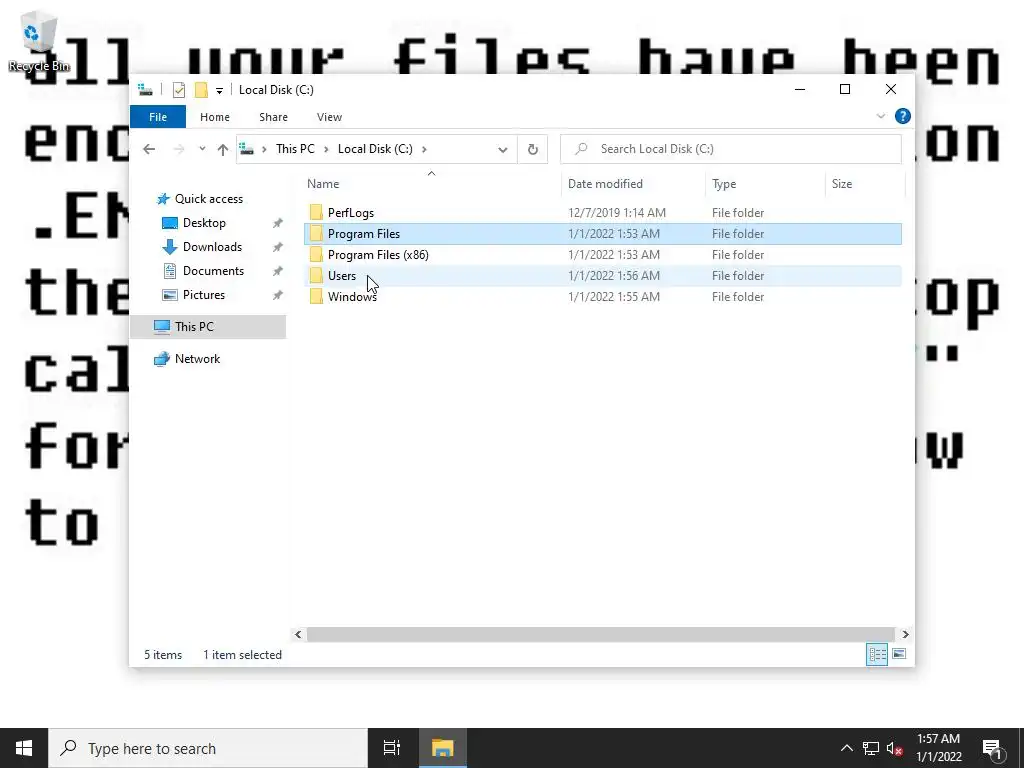Expand the chevron before This PC breadcrumb
1024x768 pixels.
click(x=264, y=149)
